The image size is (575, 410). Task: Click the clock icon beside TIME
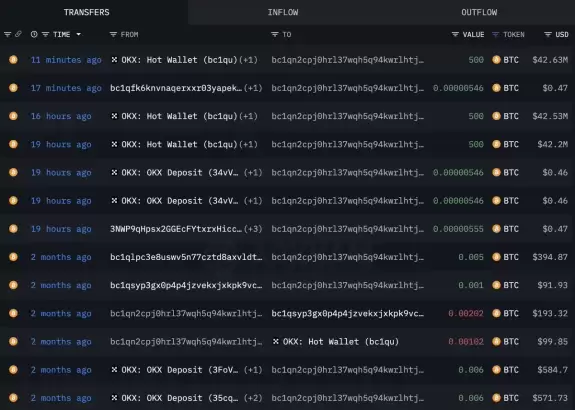pos(34,34)
